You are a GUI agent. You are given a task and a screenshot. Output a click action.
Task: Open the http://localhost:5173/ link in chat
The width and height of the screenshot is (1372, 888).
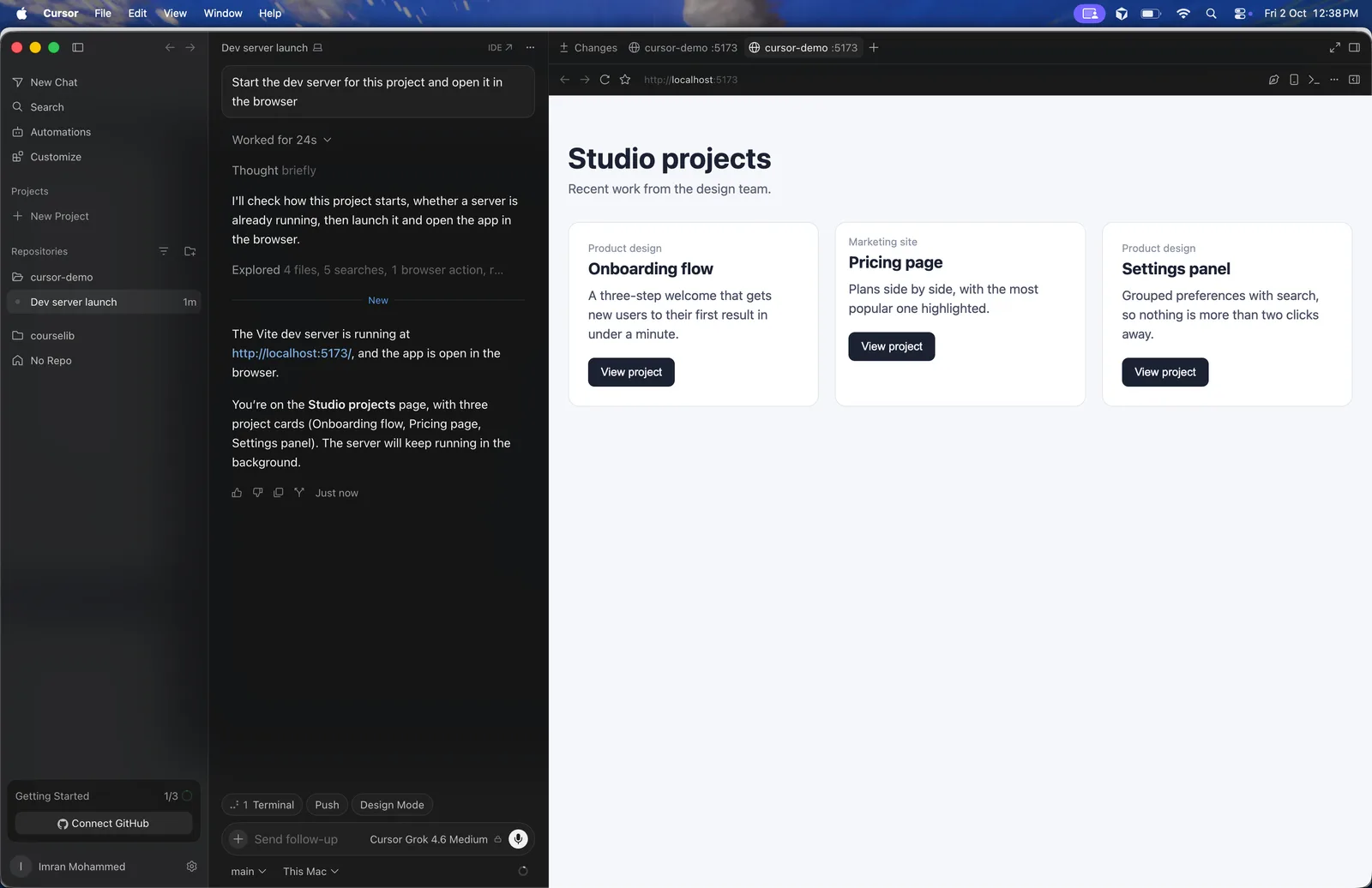click(x=292, y=353)
